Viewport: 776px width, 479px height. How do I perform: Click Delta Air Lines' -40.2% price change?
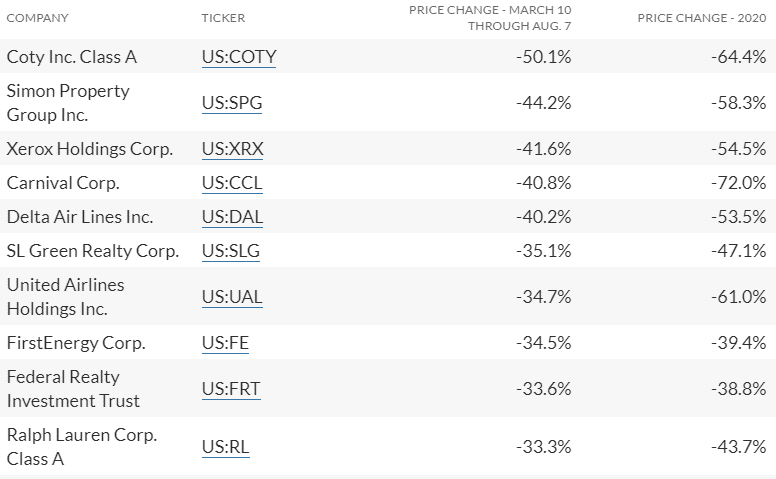click(x=544, y=217)
